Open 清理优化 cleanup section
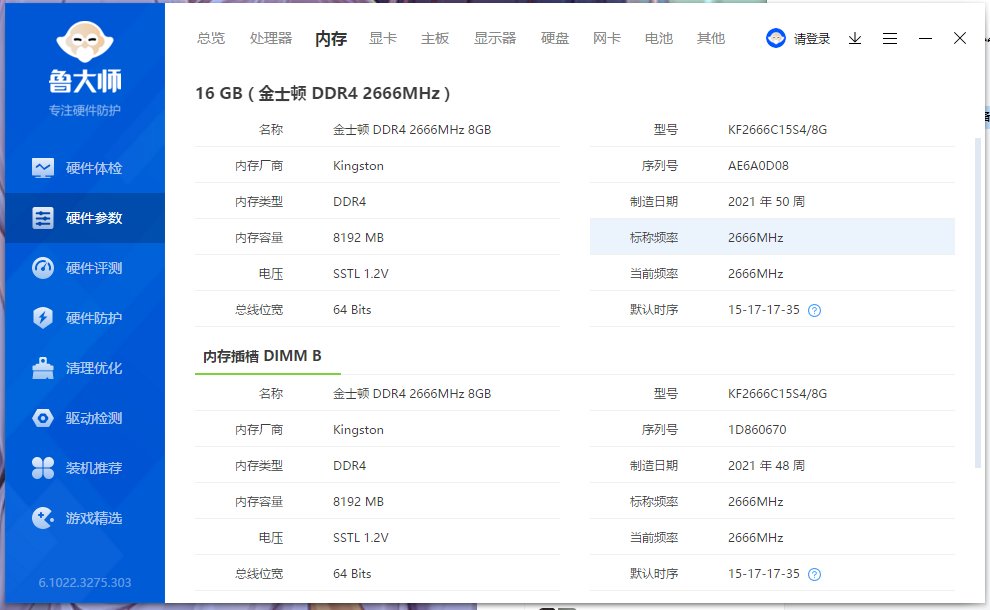This screenshot has height=610, width=990. (x=85, y=368)
